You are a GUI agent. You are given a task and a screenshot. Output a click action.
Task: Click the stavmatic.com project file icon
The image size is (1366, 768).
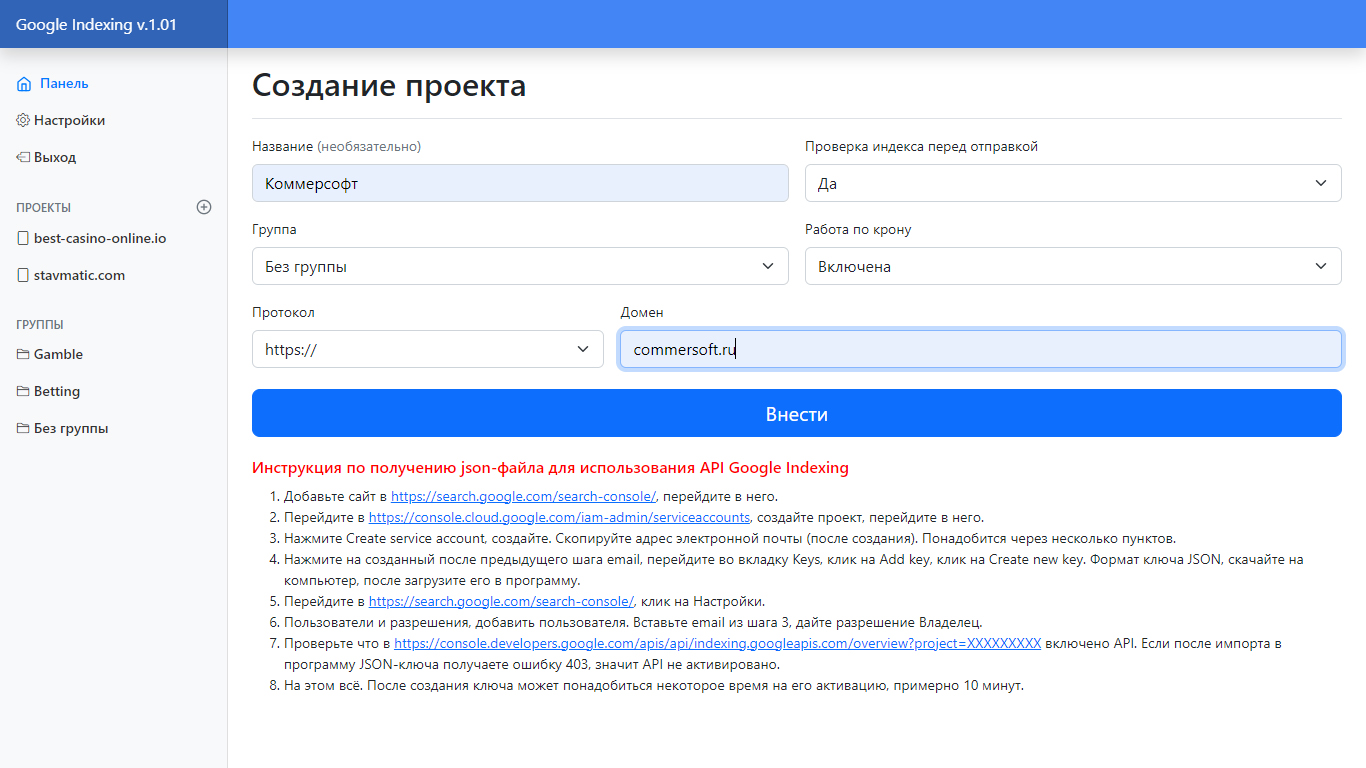[24, 275]
